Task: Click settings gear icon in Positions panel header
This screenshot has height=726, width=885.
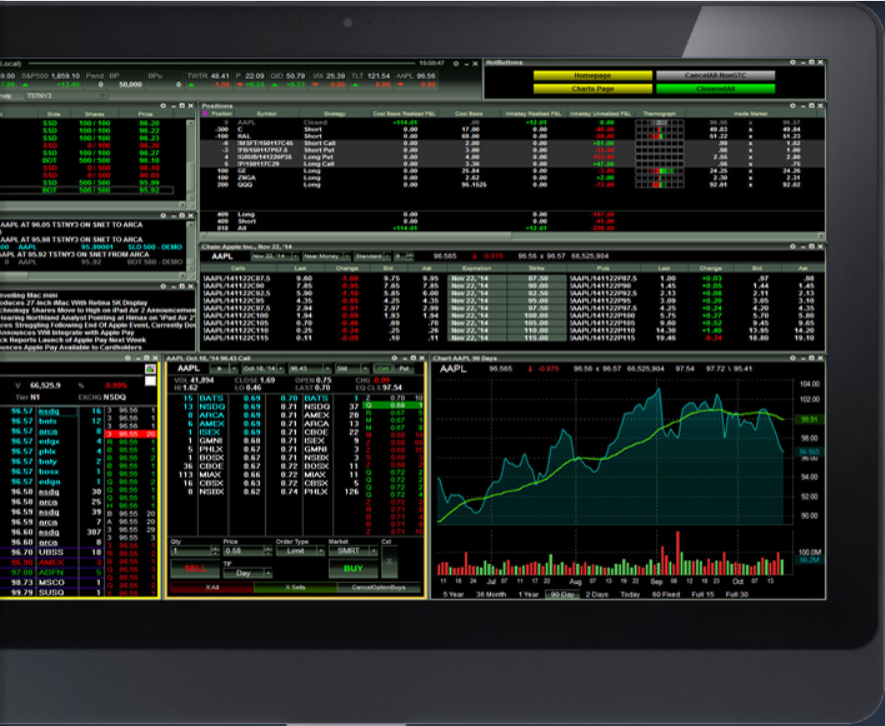Action: point(793,105)
